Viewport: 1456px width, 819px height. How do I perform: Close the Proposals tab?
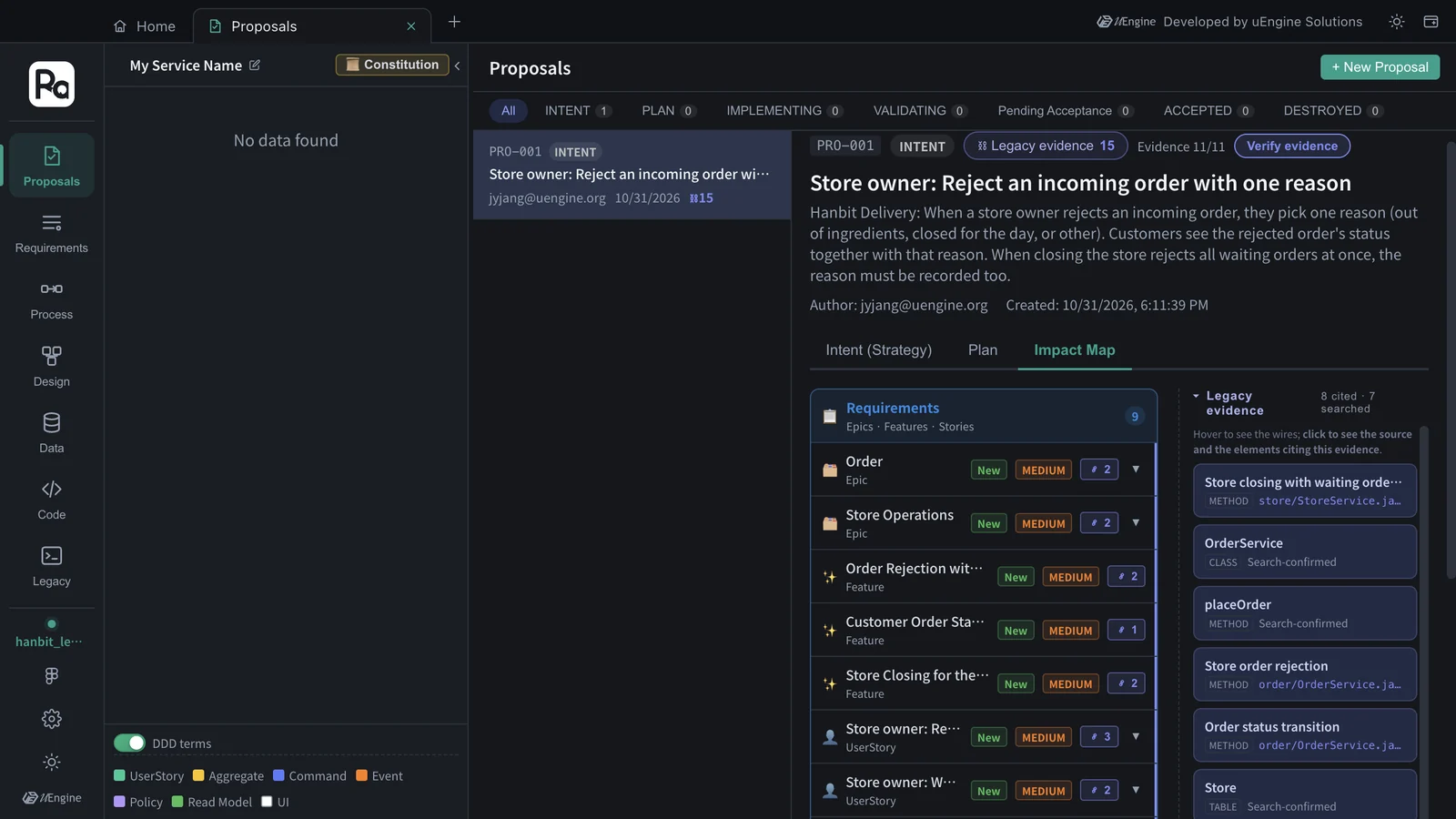click(x=411, y=26)
